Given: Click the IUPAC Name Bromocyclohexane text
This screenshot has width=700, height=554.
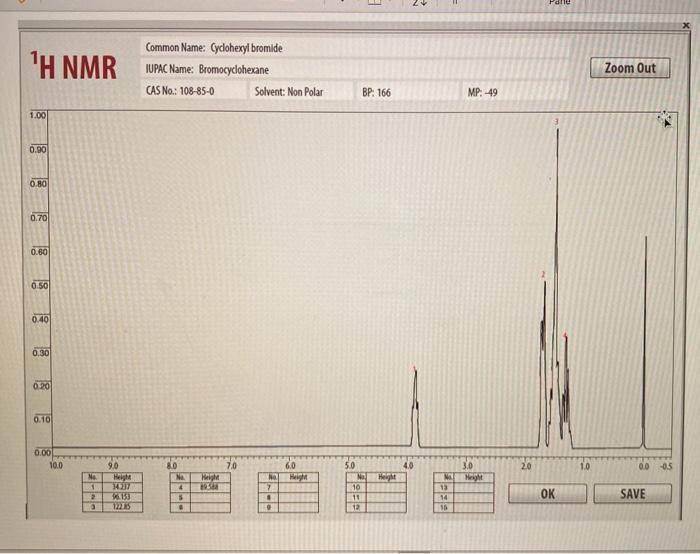Looking at the screenshot, I should (233, 70).
